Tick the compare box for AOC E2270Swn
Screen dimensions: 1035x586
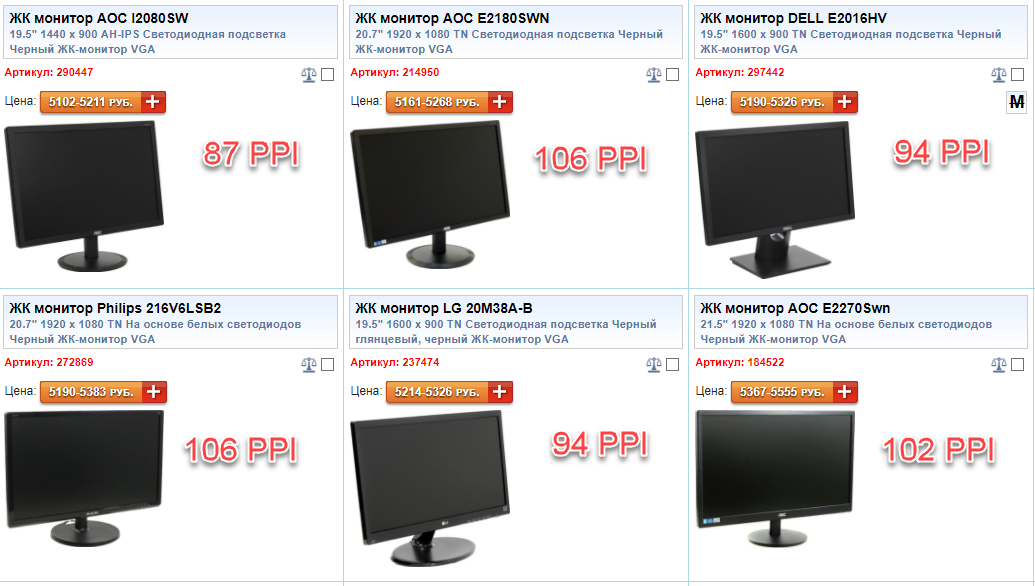point(1018,364)
